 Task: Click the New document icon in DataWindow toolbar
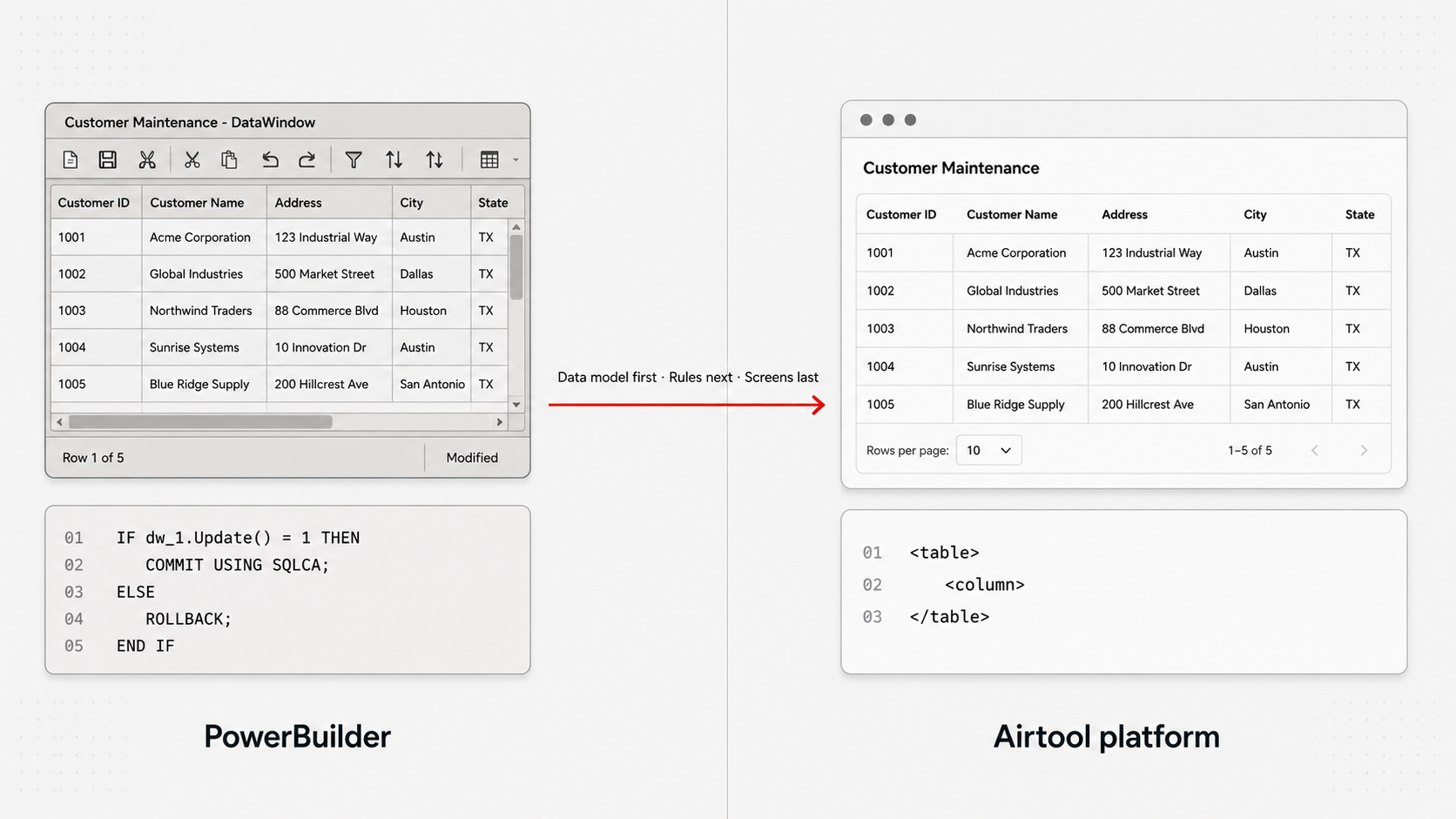point(71,159)
